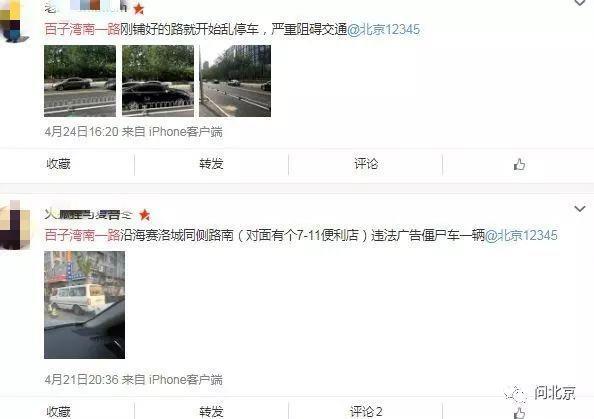
Task: Open 评论 2 comments on second post
Action: pos(366,412)
